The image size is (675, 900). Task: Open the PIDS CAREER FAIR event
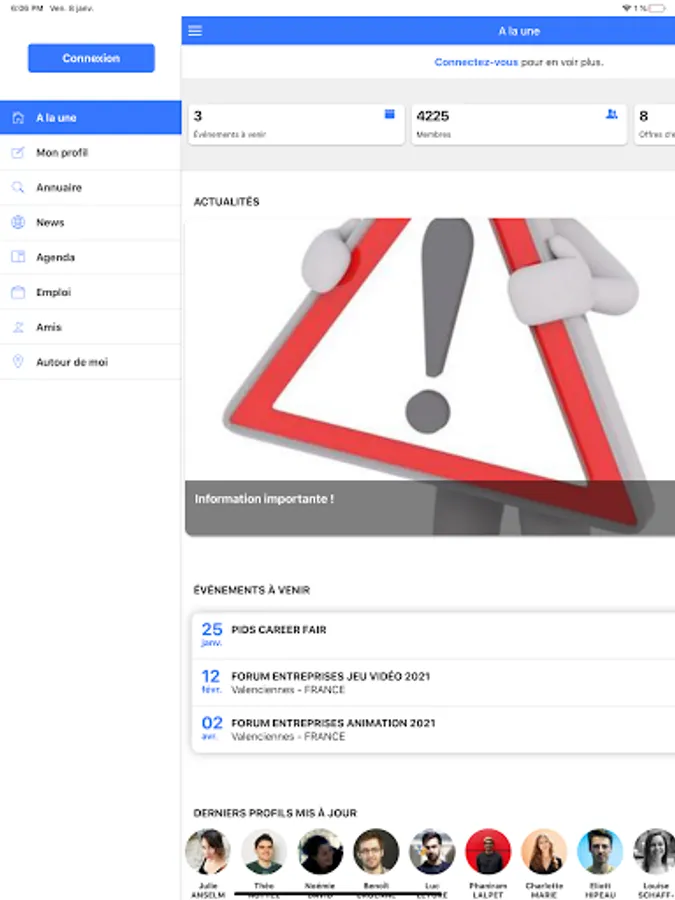pos(433,636)
